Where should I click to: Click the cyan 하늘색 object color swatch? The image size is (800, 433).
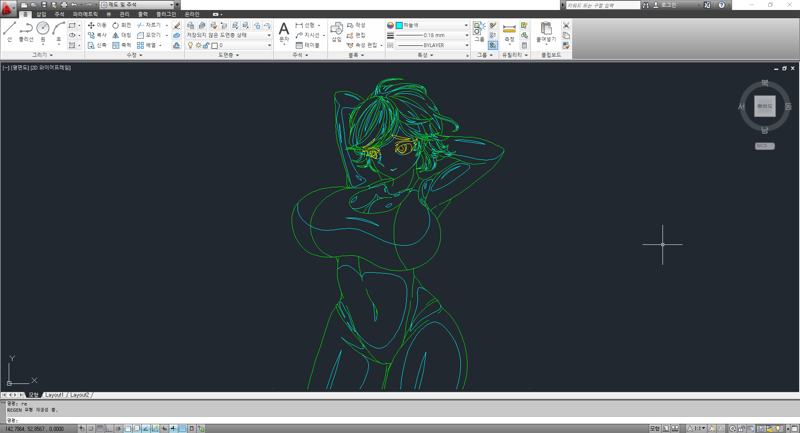399,25
